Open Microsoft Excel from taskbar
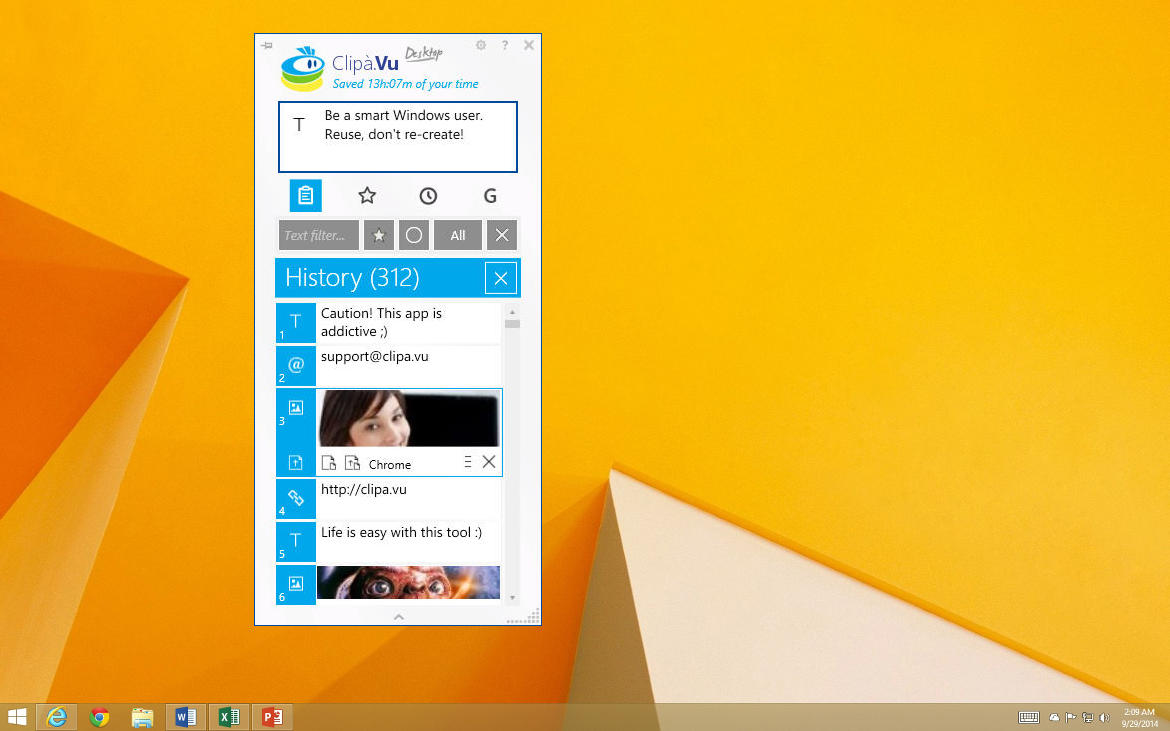 [229, 717]
